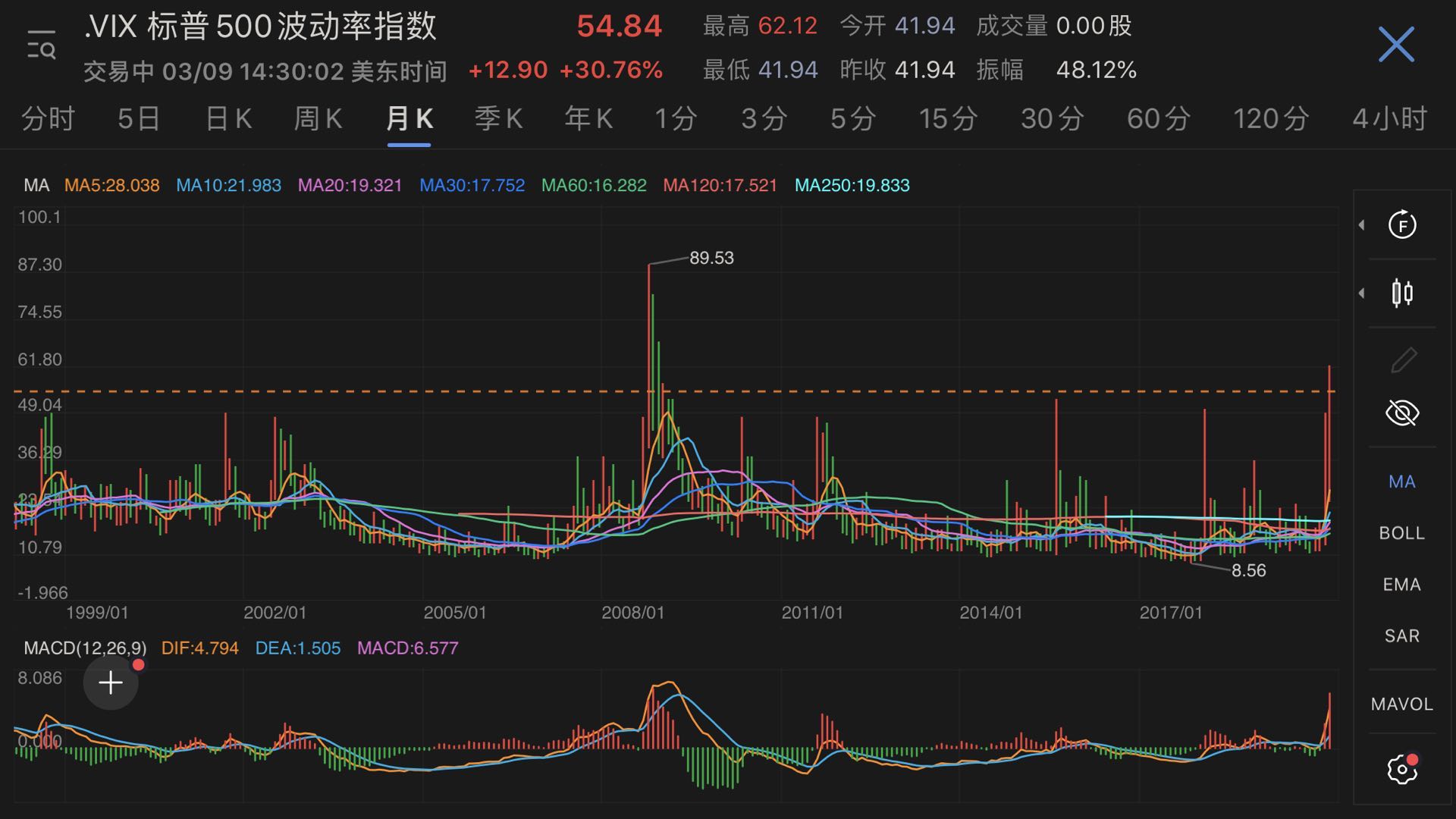1456x819 pixels.
Task: Click the DEA:1.505 value
Action: pos(297,648)
